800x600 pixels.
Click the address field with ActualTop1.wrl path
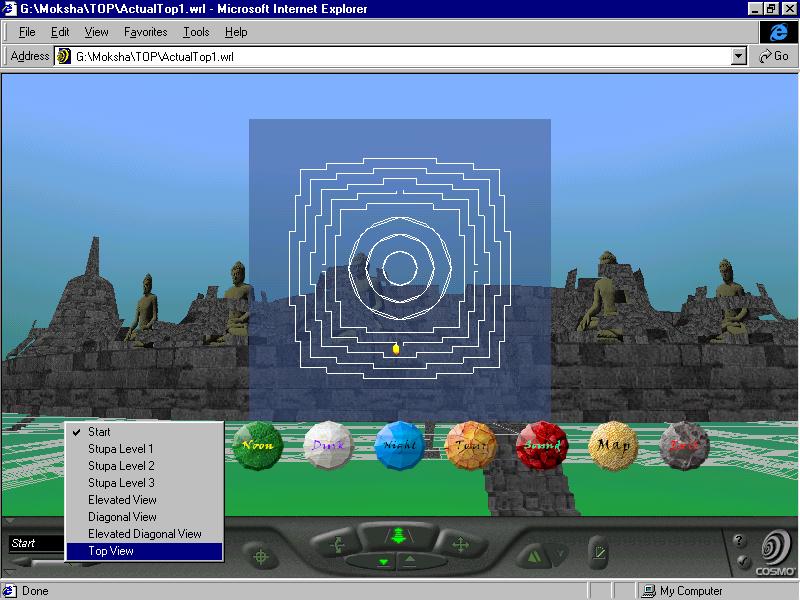tap(400, 57)
